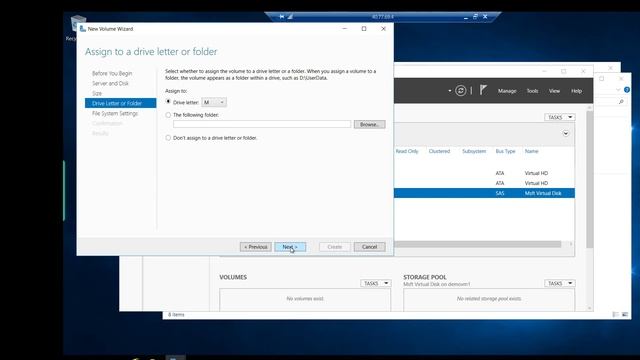Sort by Bus Type column header
640x360 pixels.
pos(505,151)
